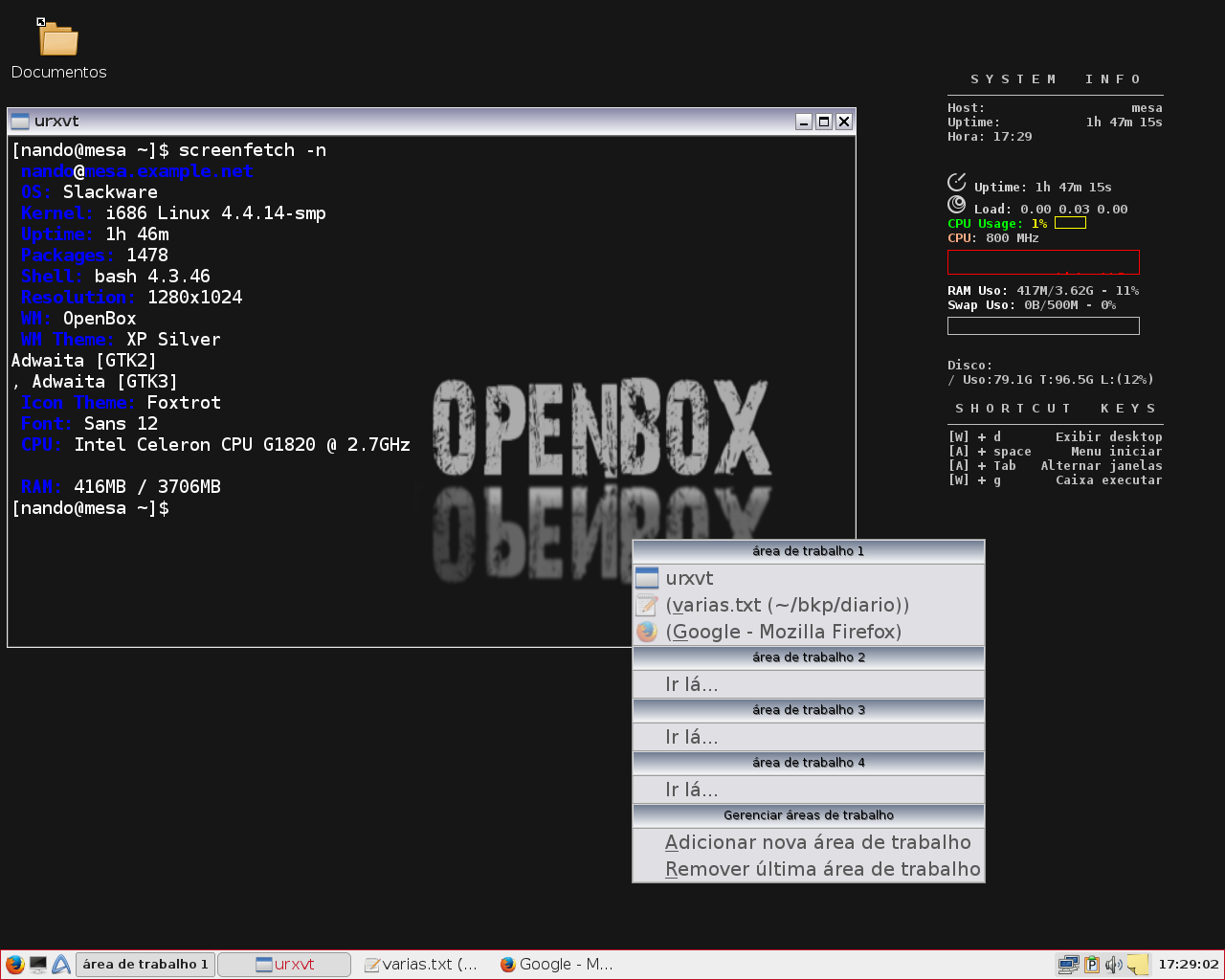
Task: Click 'Ir lá...' under área de trabalho 3
Action: click(809, 737)
